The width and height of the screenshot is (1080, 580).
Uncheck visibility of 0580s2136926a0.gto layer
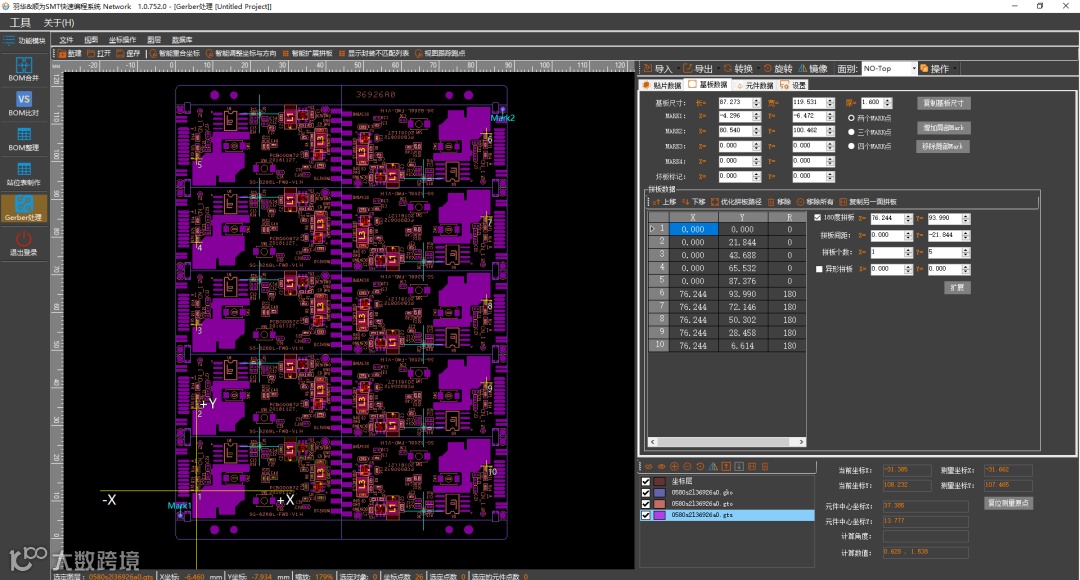[x=645, y=503]
